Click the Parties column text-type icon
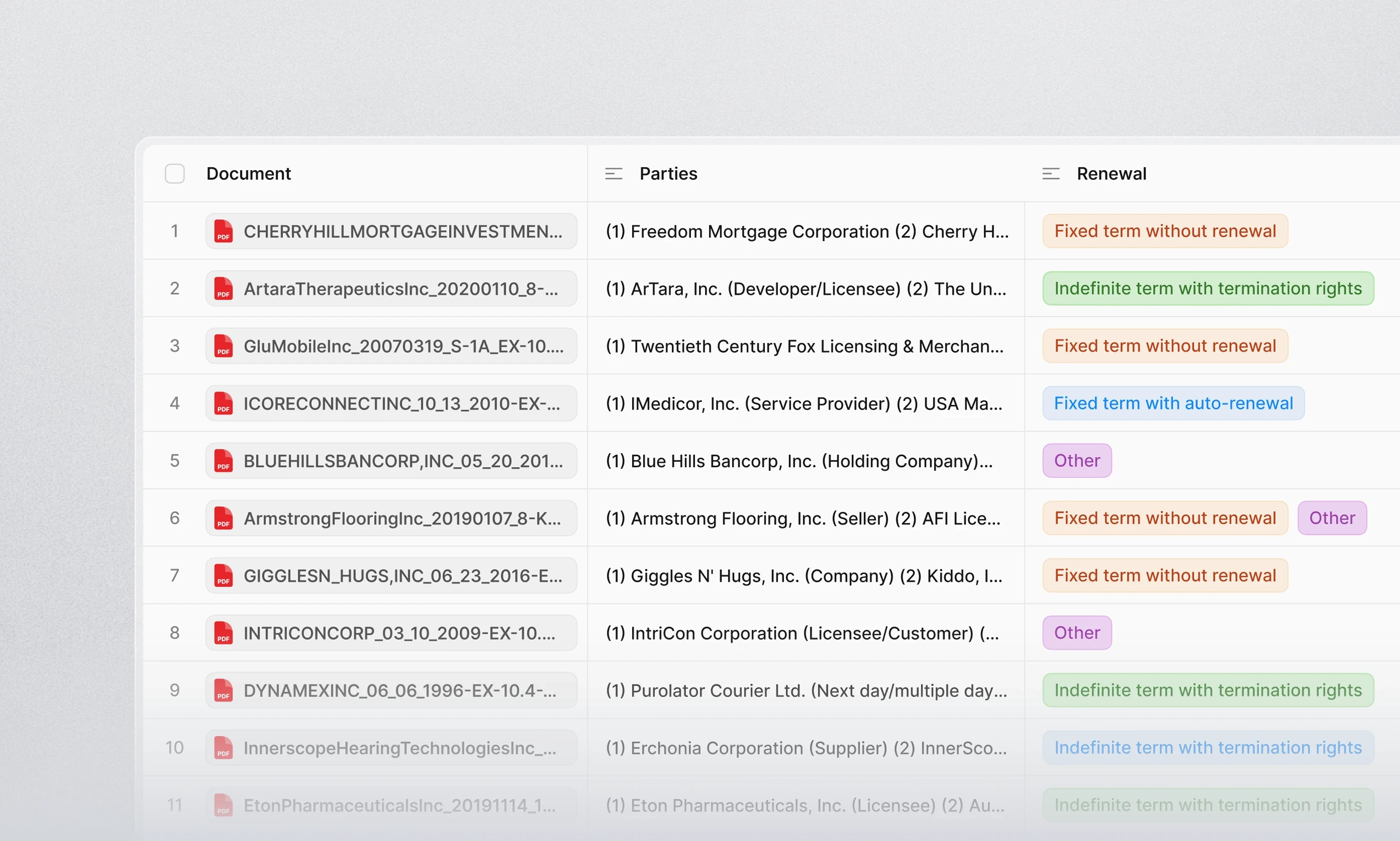1400x841 pixels. tap(614, 174)
